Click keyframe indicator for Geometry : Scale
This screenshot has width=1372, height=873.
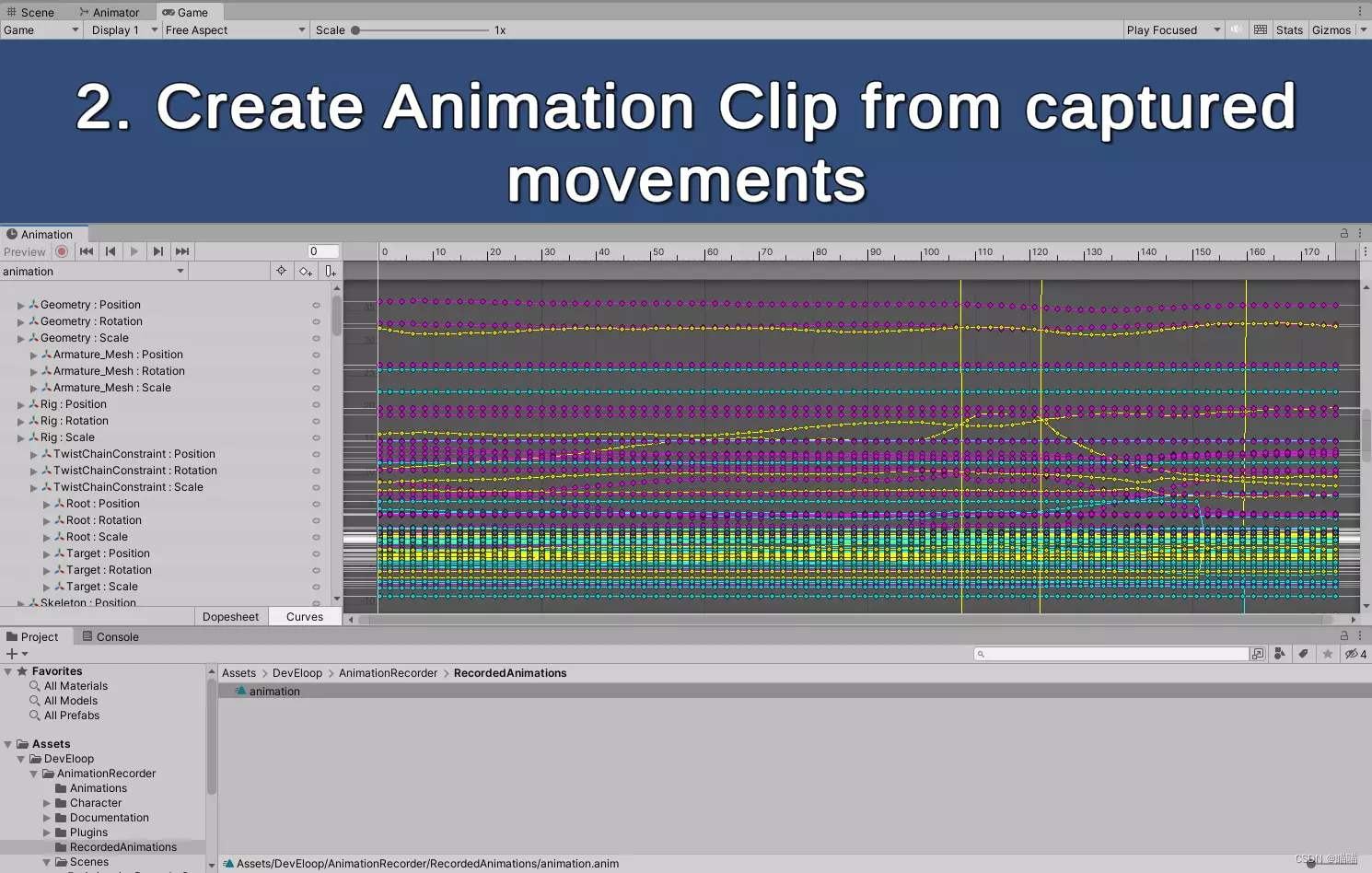(316, 338)
